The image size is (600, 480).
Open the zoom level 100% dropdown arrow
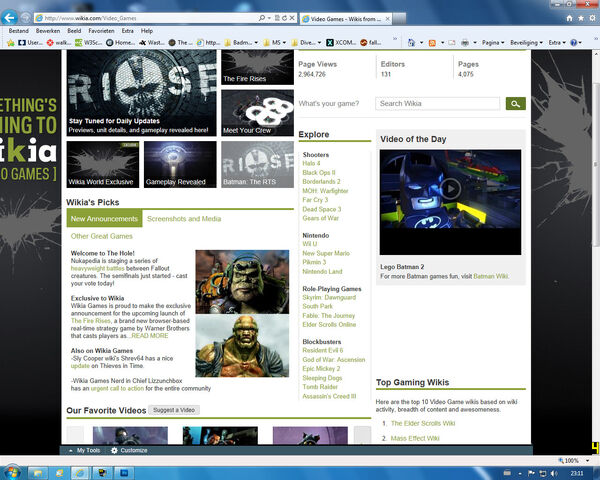(x=587, y=460)
